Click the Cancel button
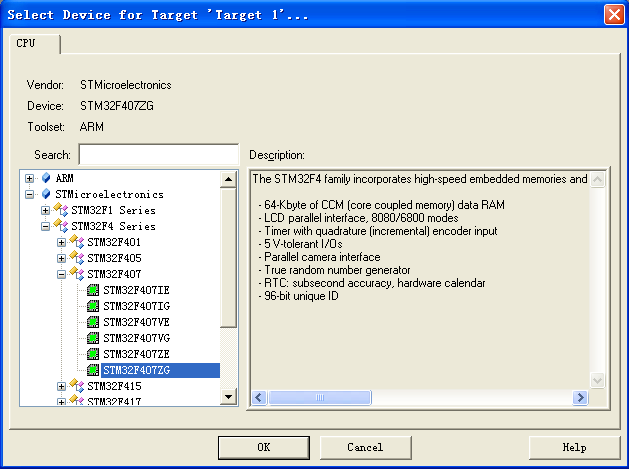This screenshot has height=469, width=629. (365, 448)
